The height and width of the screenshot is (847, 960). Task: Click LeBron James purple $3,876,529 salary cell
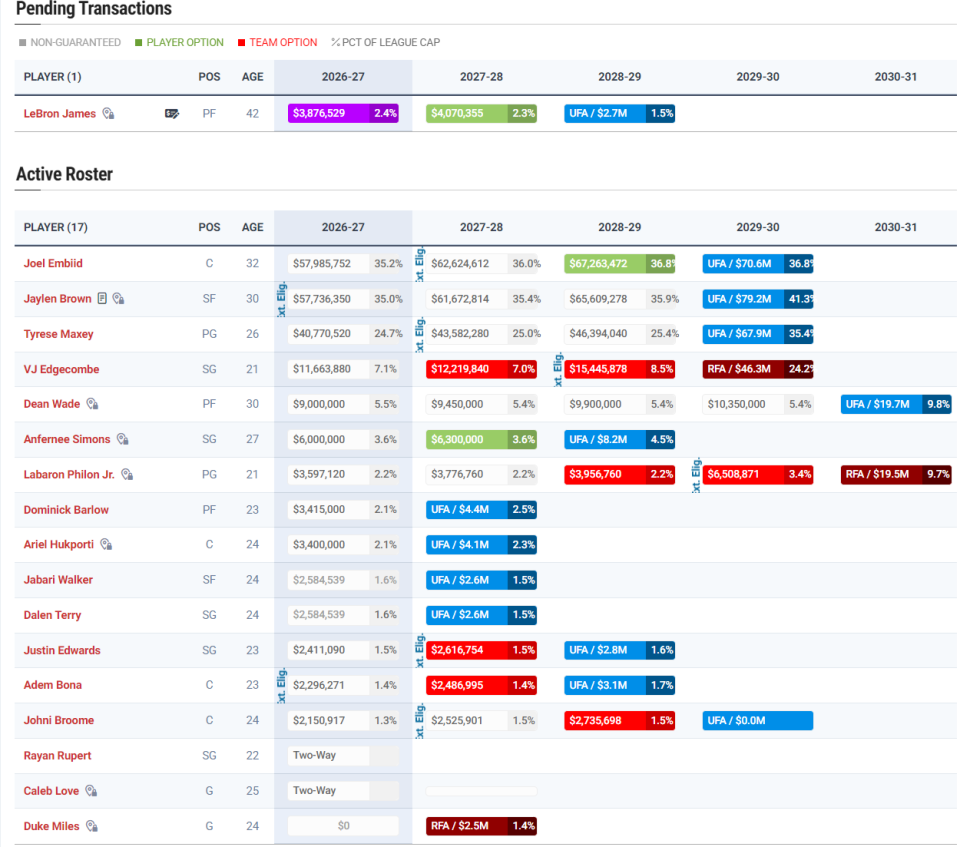(x=343, y=113)
